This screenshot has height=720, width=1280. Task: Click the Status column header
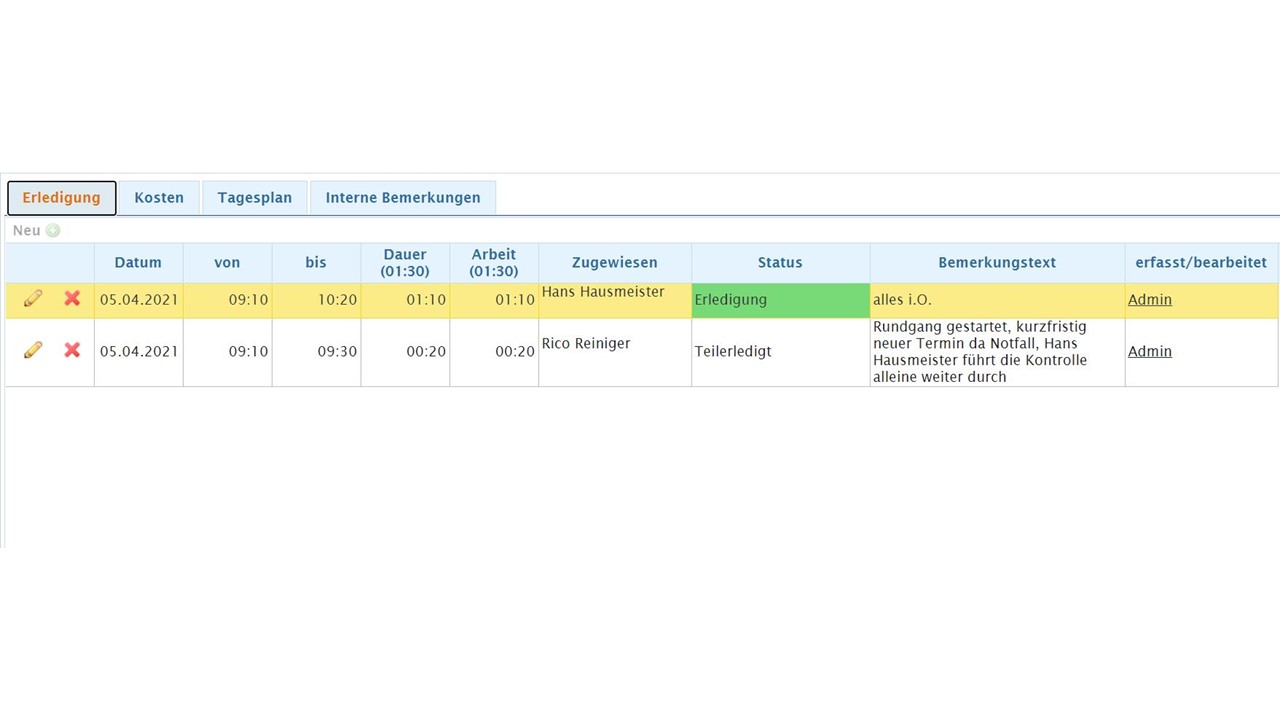pyautogui.click(x=780, y=263)
